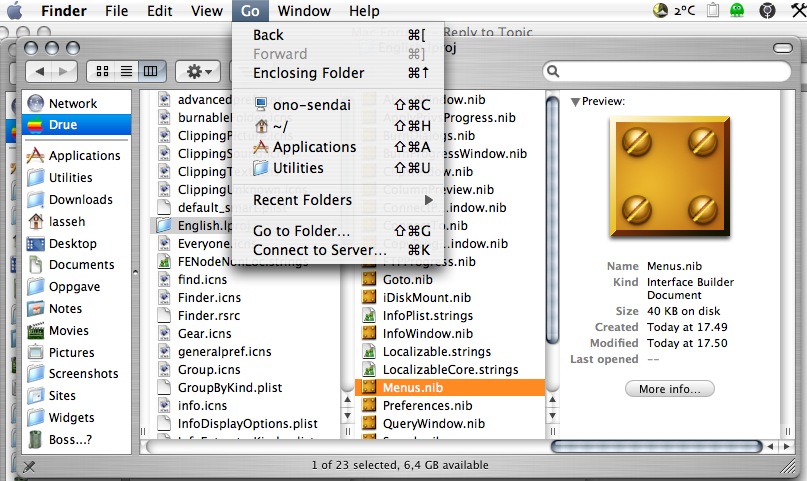Open Utilities folder in the sidebar
This screenshot has height=481, width=807.
point(76,177)
